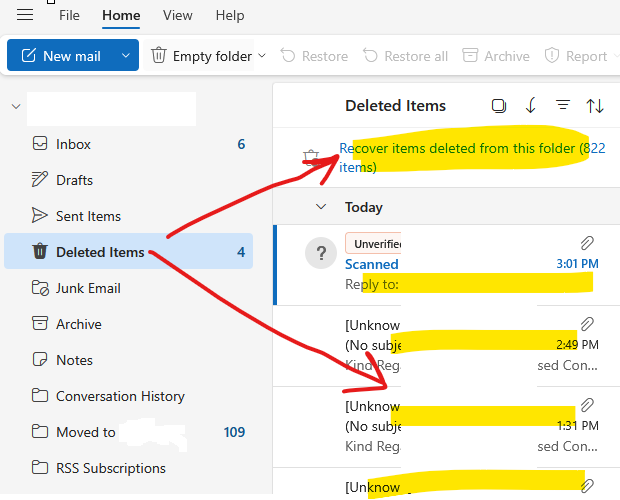Image resolution: width=620 pixels, height=500 pixels.
Task: Open the Moved to folder
Action: click(x=129, y=432)
